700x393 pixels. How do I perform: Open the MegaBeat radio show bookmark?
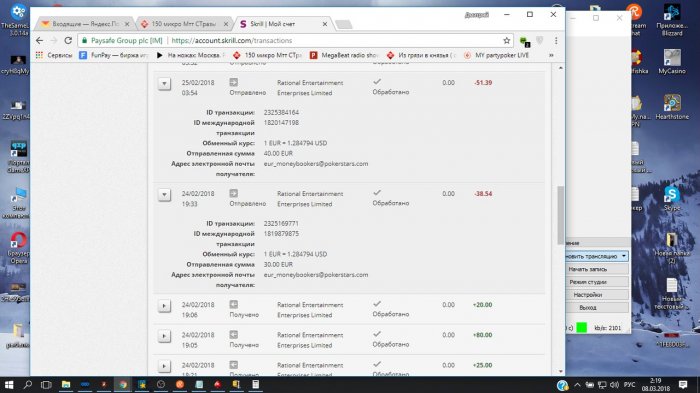tap(344, 55)
